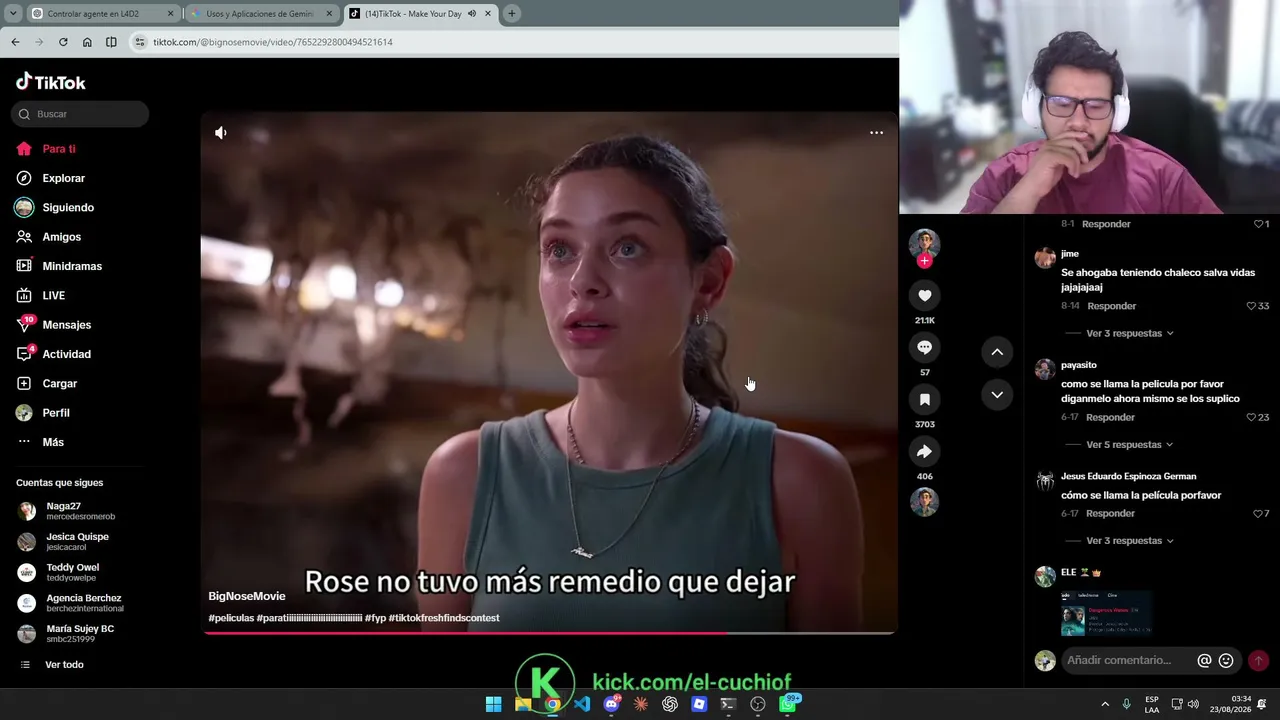Expand Ver 5 respuestas under payasito's comment
Screen dimensions: 1280x720
1129,444
